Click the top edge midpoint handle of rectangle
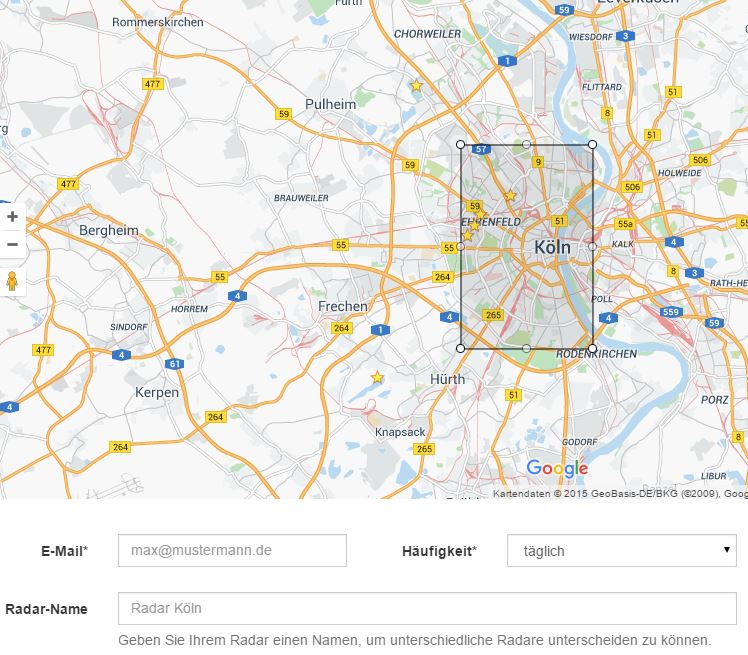Screen dimensions: 748x655 point(526,145)
